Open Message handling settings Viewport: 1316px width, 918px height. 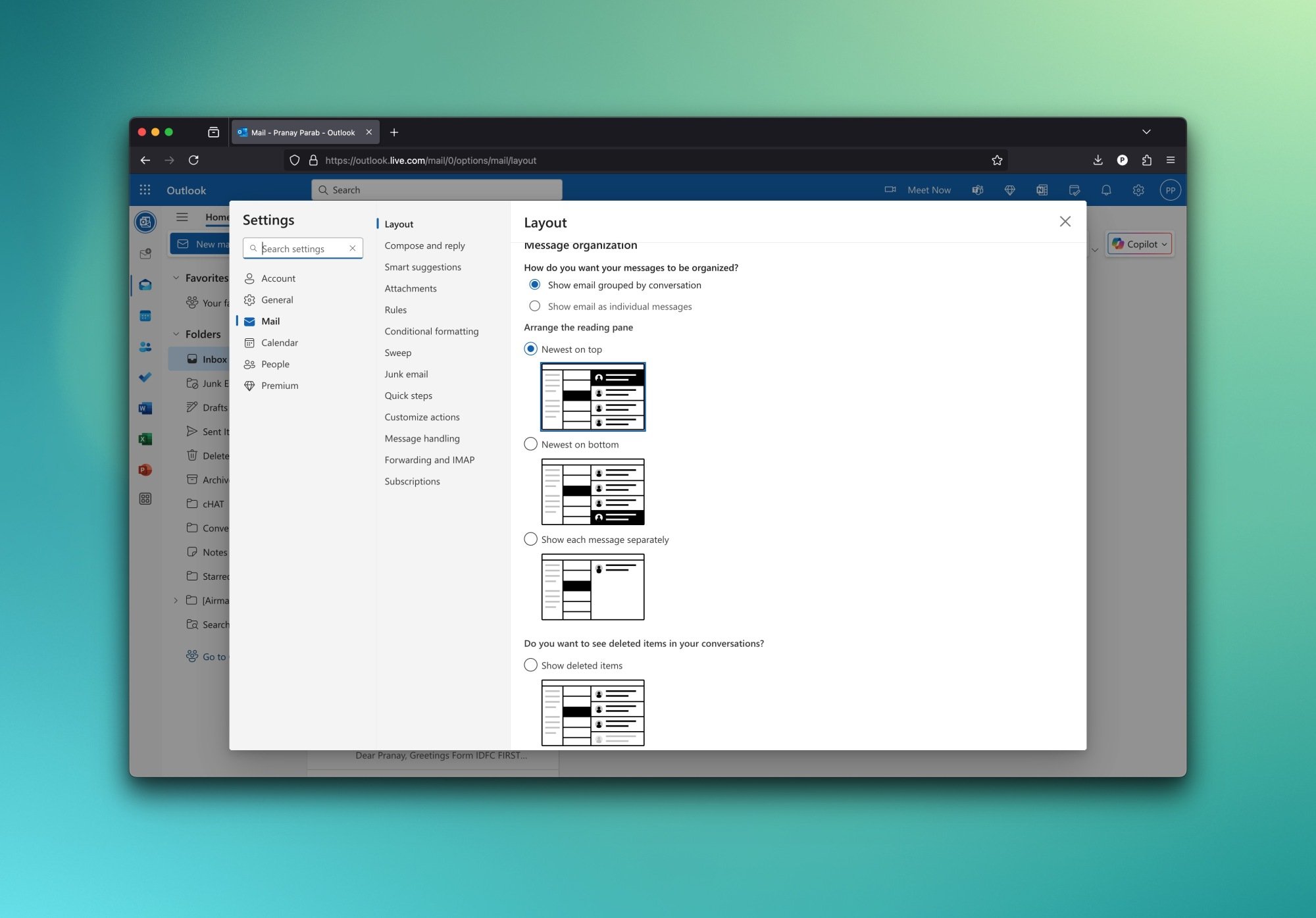[x=422, y=438]
